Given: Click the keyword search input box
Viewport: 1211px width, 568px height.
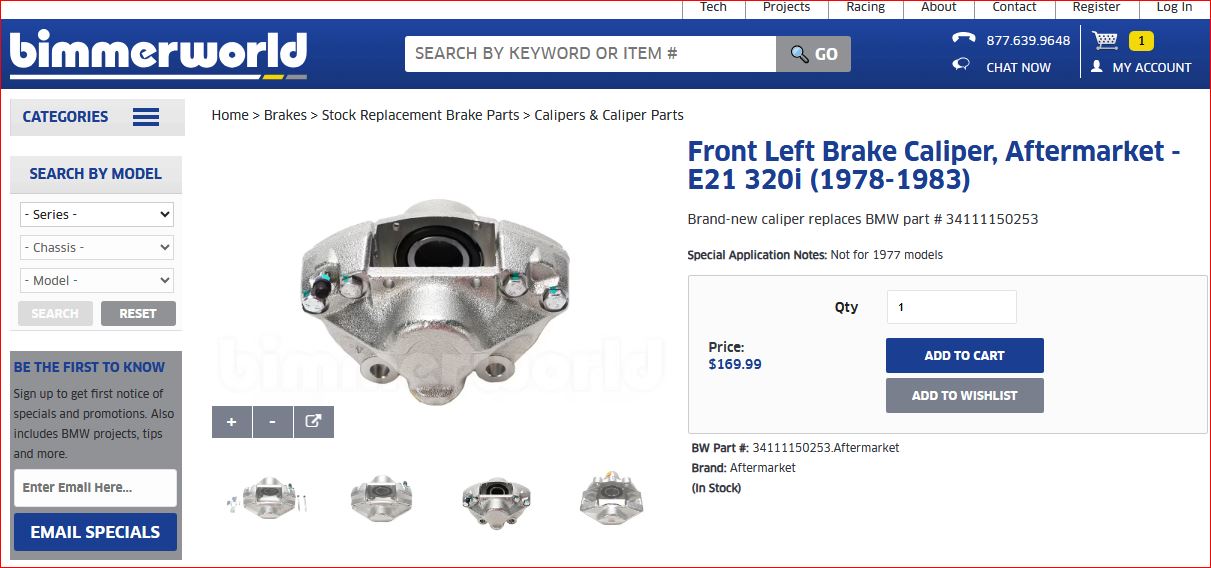Looking at the screenshot, I should click(590, 54).
